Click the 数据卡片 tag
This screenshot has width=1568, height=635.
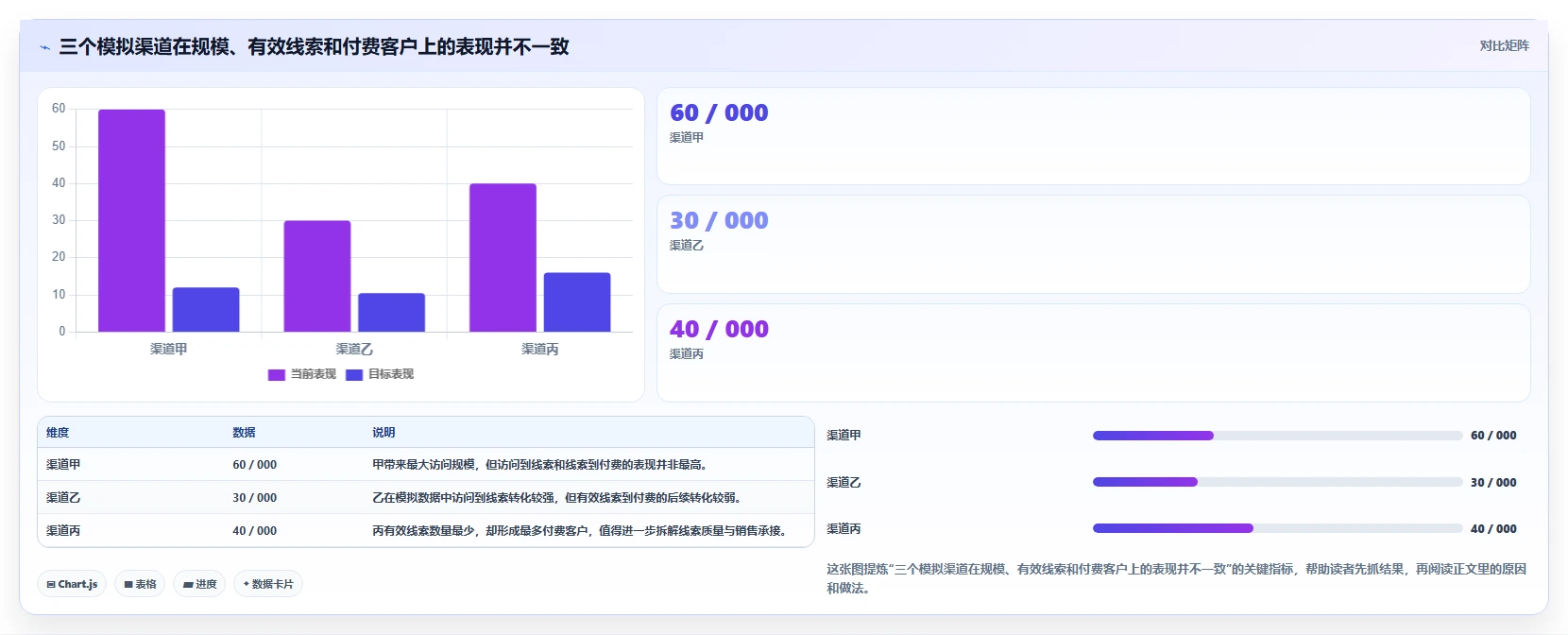coord(268,584)
